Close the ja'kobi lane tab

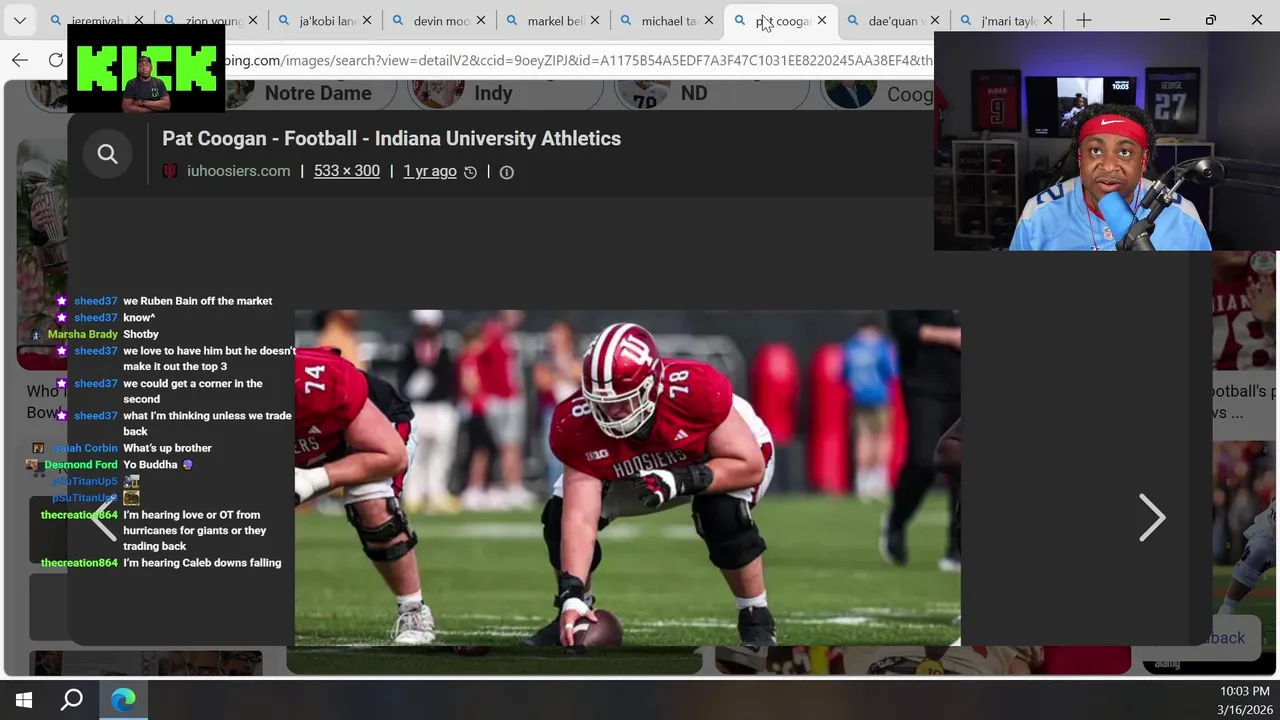click(366, 20)
